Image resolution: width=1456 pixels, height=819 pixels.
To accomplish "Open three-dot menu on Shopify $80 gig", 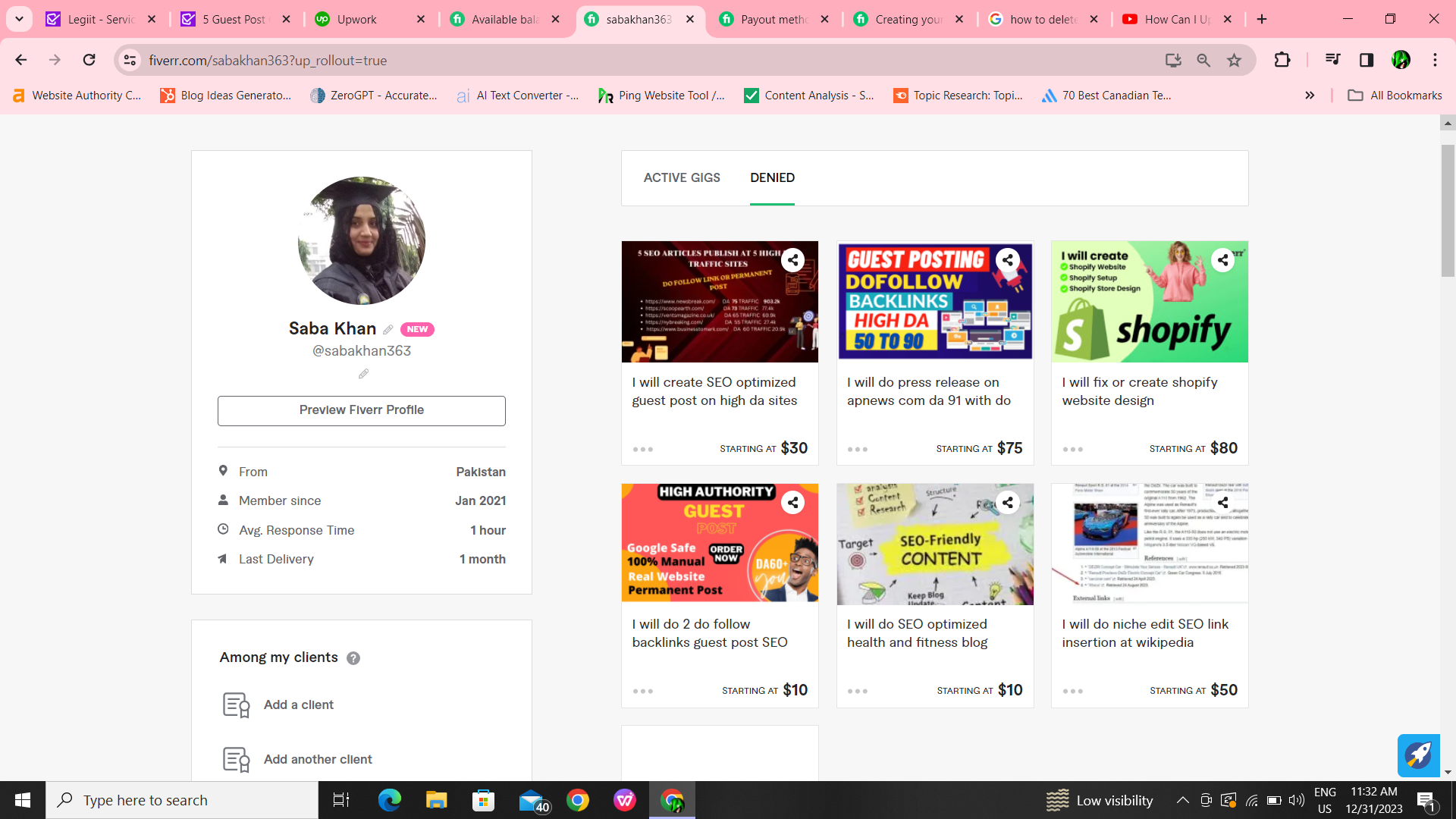I will (x=1072, y=450).
